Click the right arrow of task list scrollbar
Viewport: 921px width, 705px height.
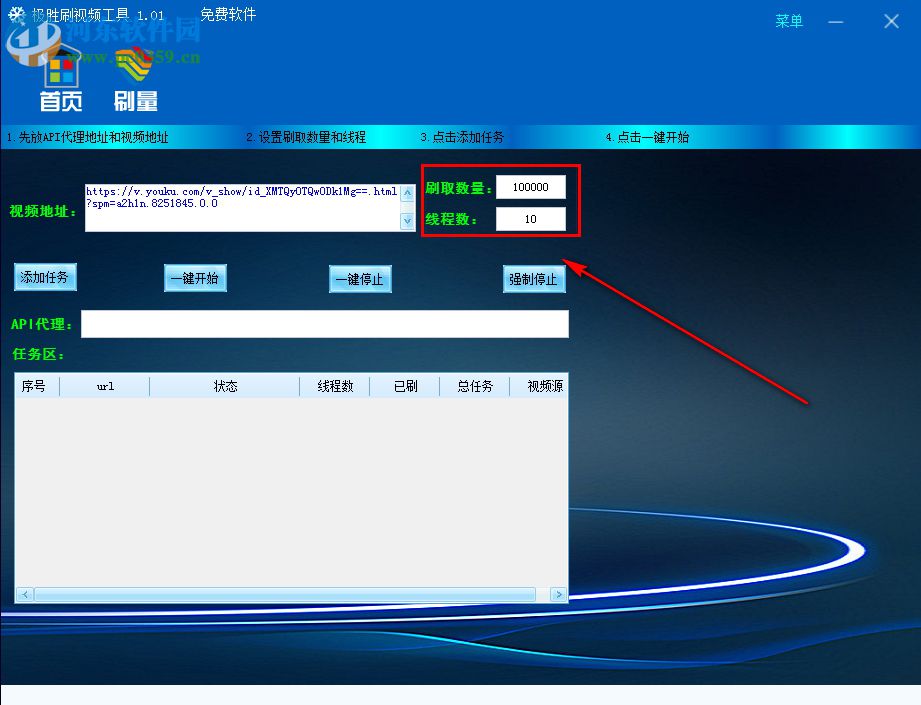pos(558,594)
